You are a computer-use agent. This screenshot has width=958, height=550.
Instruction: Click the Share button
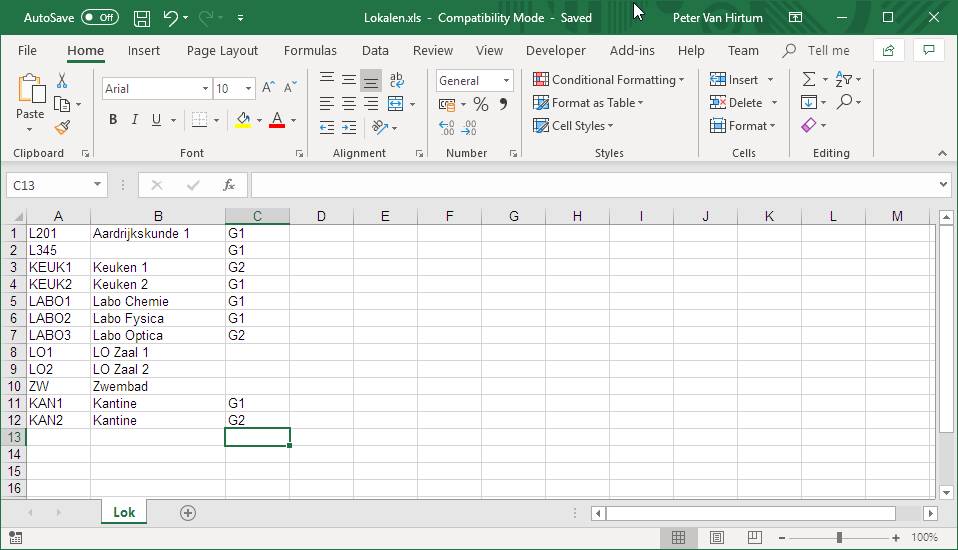click(889, 51)
